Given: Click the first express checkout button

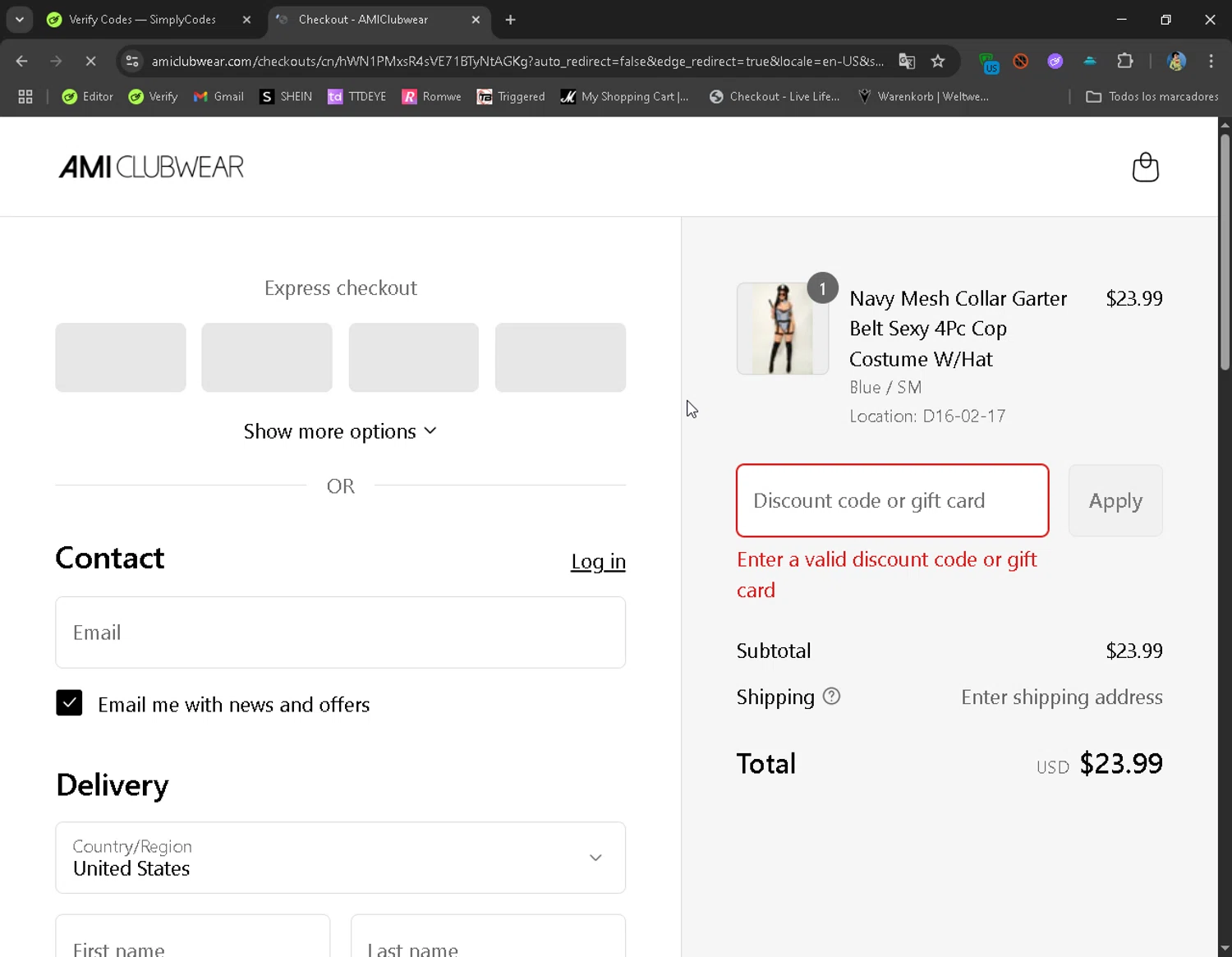Looking at the screenshot, I should point(121,357).
